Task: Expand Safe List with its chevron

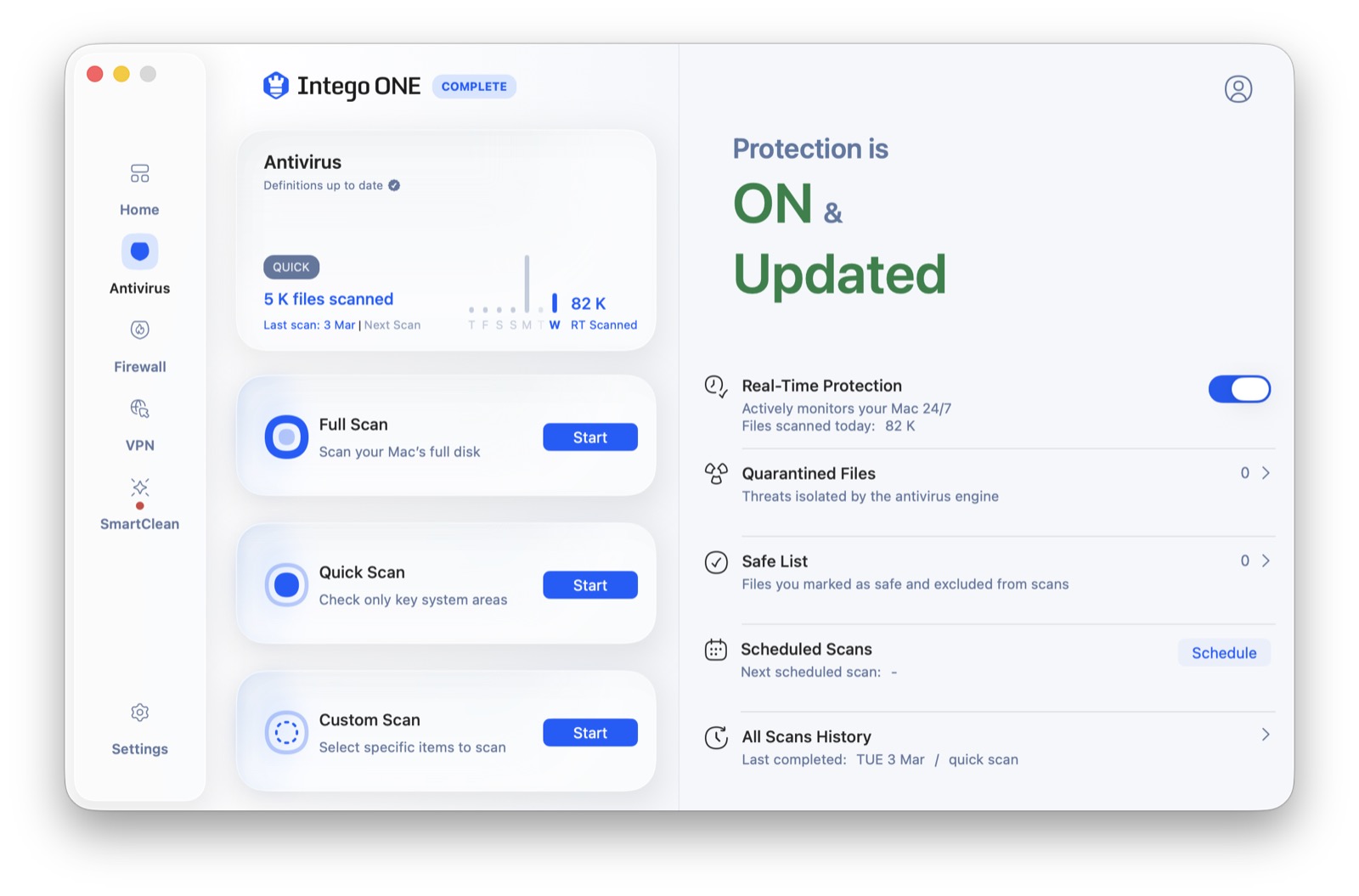Action: coord(1266,561)
